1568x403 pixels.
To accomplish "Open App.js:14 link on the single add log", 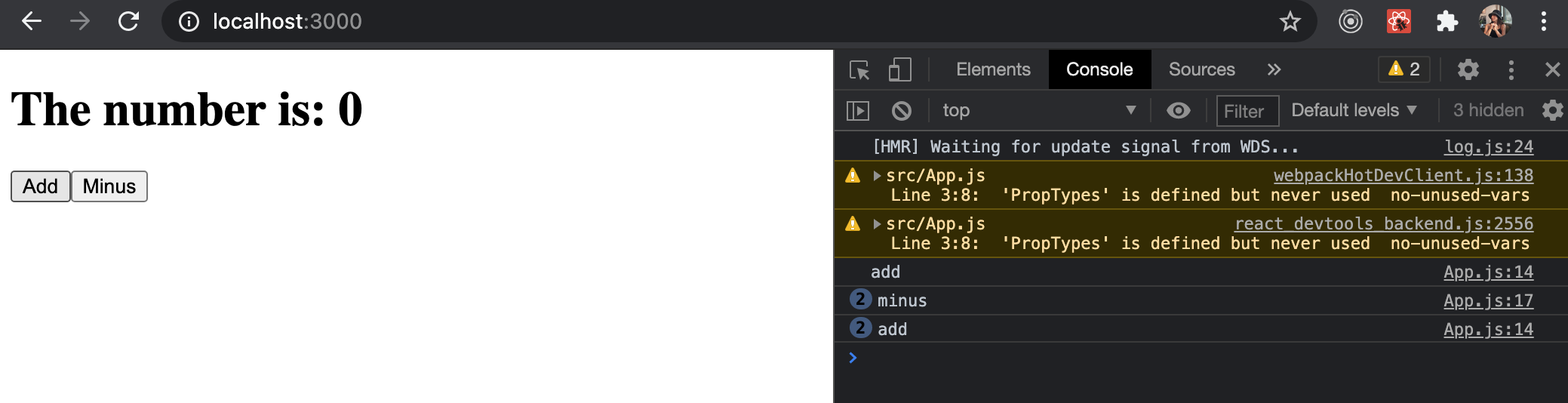I will (1489, 272).
